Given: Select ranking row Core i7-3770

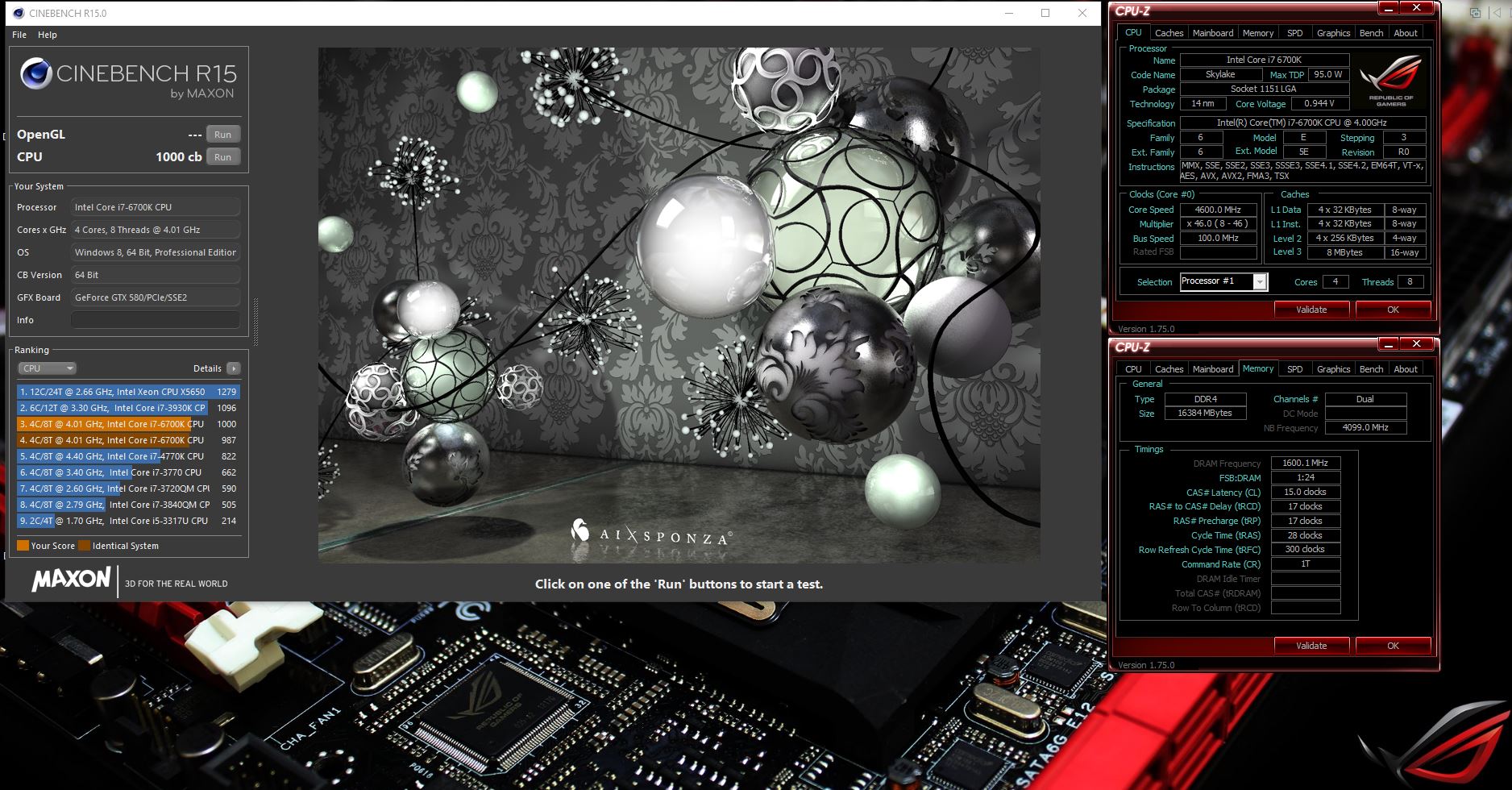Looking at the screenshot, I should (128, 472).
